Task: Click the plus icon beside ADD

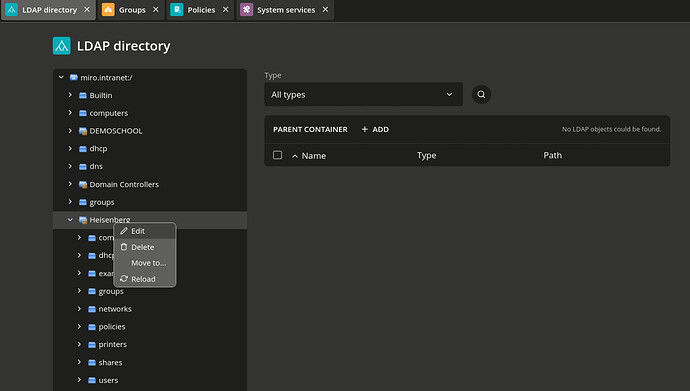Action: click(364, 129)
